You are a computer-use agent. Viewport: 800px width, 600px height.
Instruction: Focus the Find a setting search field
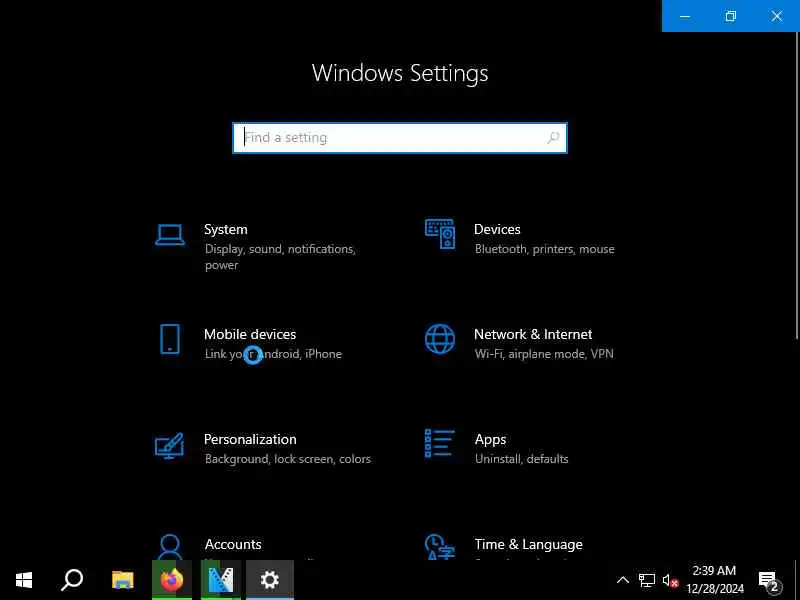pyautogui.click(x=399, y=138)
